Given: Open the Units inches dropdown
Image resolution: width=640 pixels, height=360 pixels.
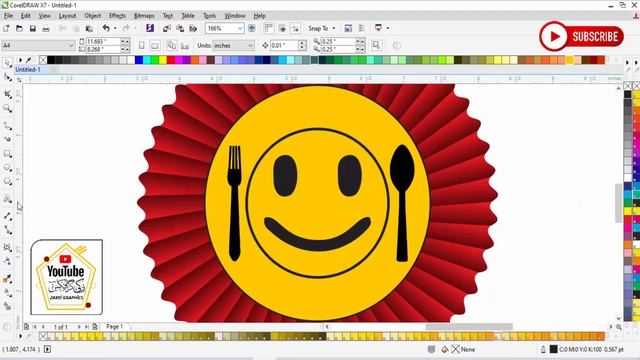Looking at the screenshot, I should [x=250, y=45].
